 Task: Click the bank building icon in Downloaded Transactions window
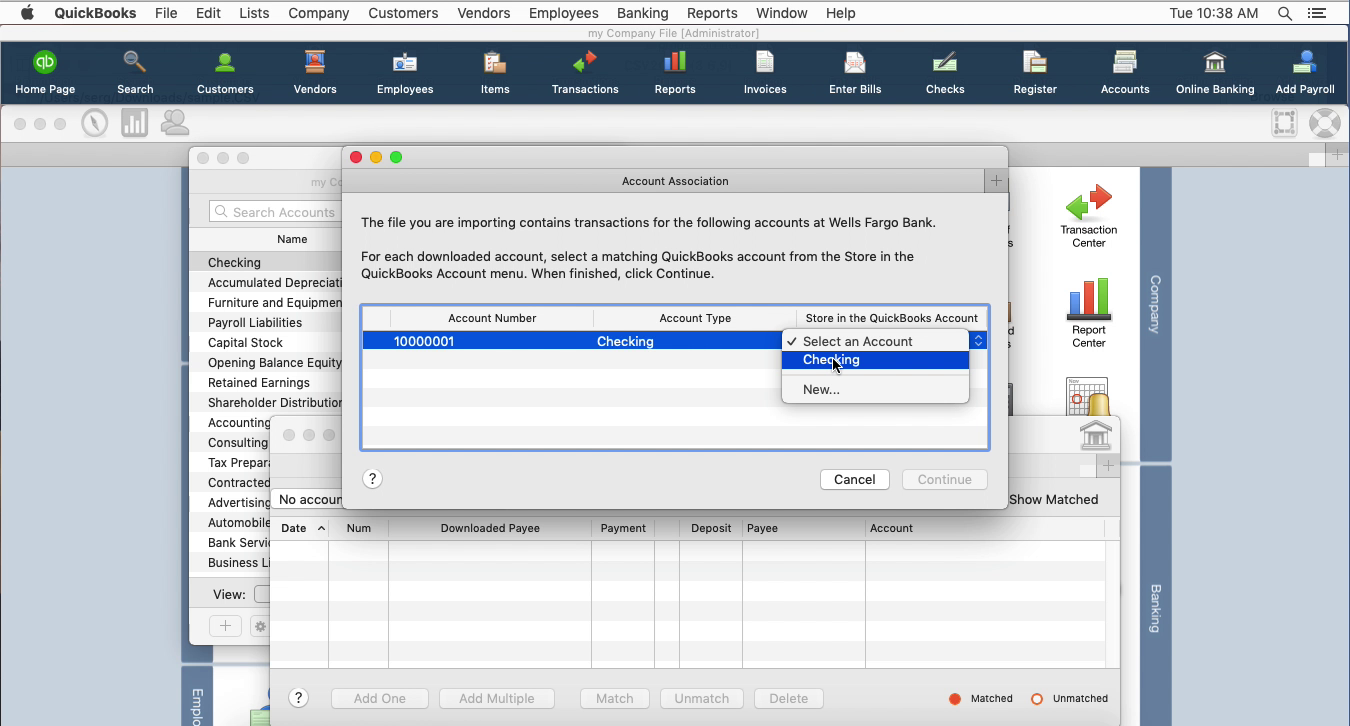pos(1096,435)
